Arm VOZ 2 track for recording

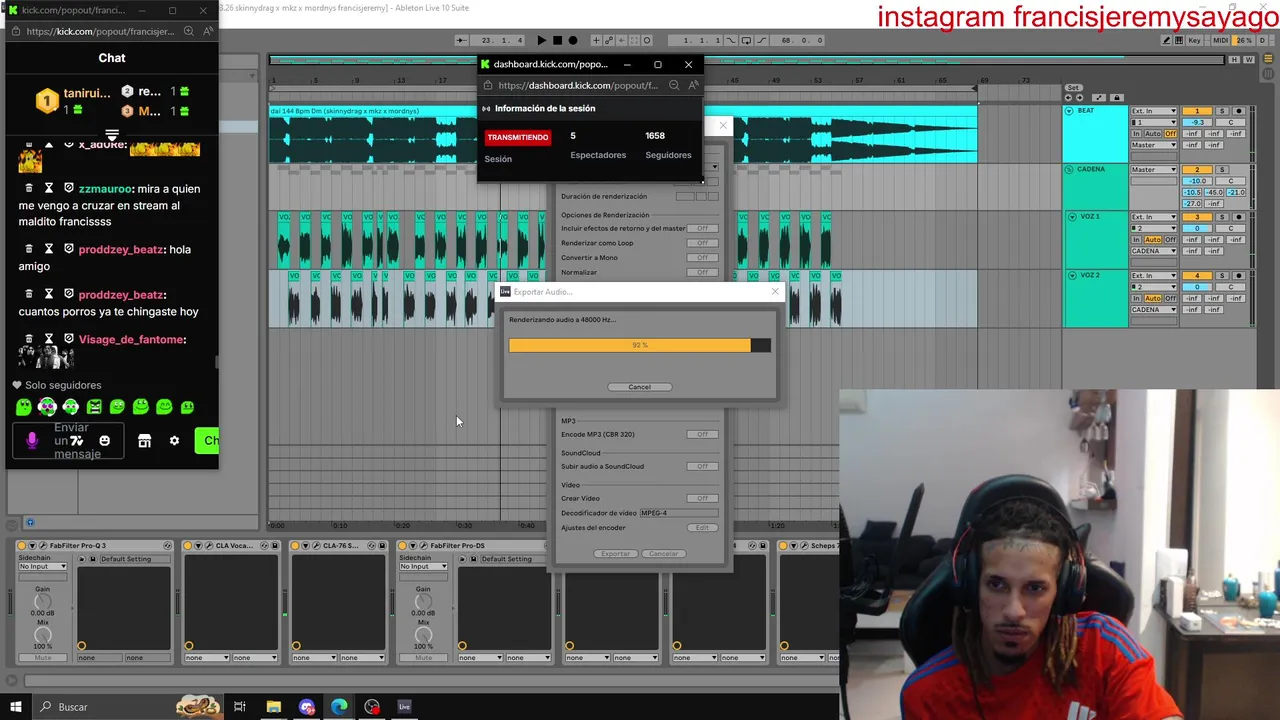pyautogui.click(x=1239, y=275)
